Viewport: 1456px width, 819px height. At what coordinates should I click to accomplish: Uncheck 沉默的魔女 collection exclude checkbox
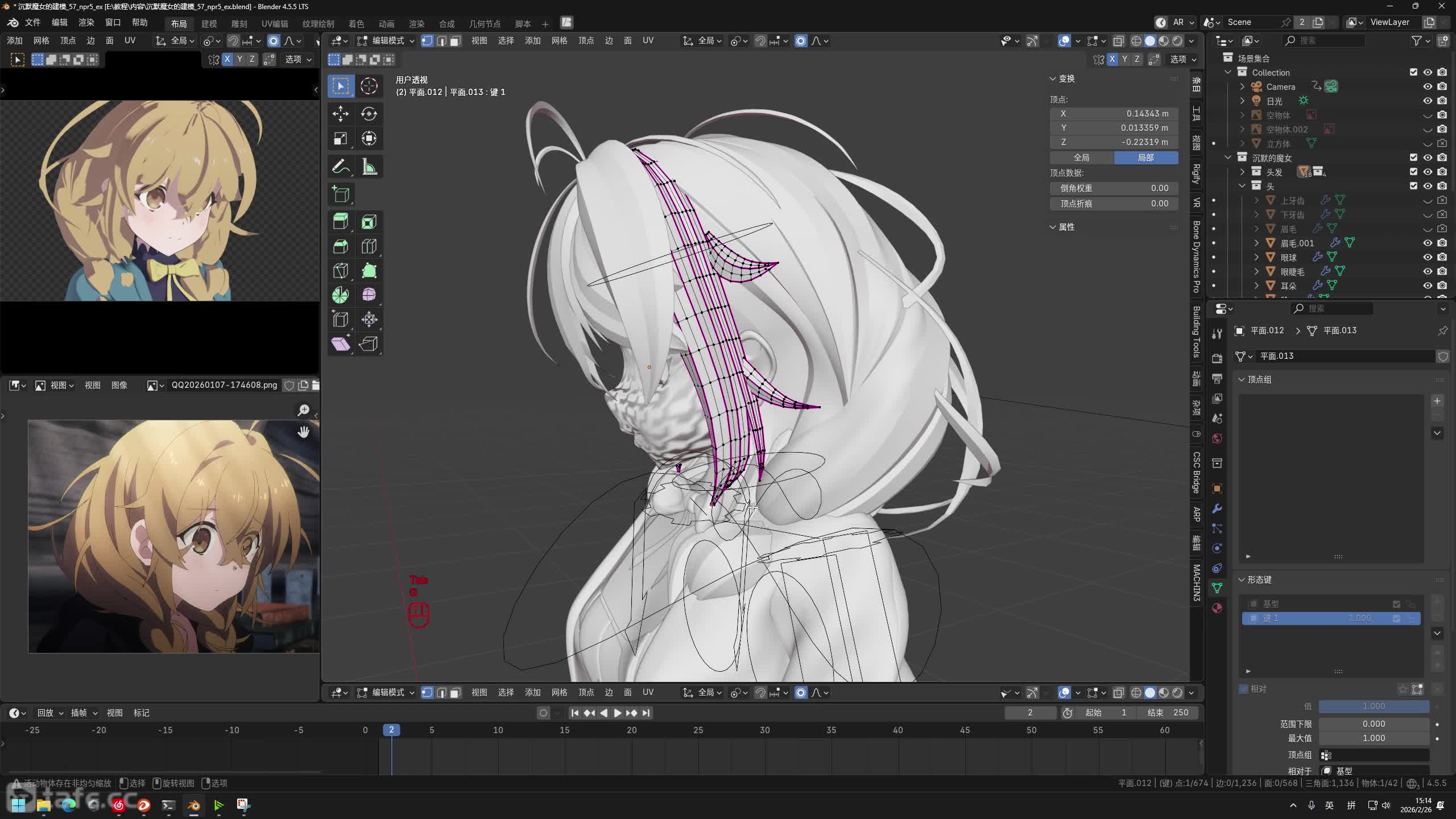[1413, 158]
